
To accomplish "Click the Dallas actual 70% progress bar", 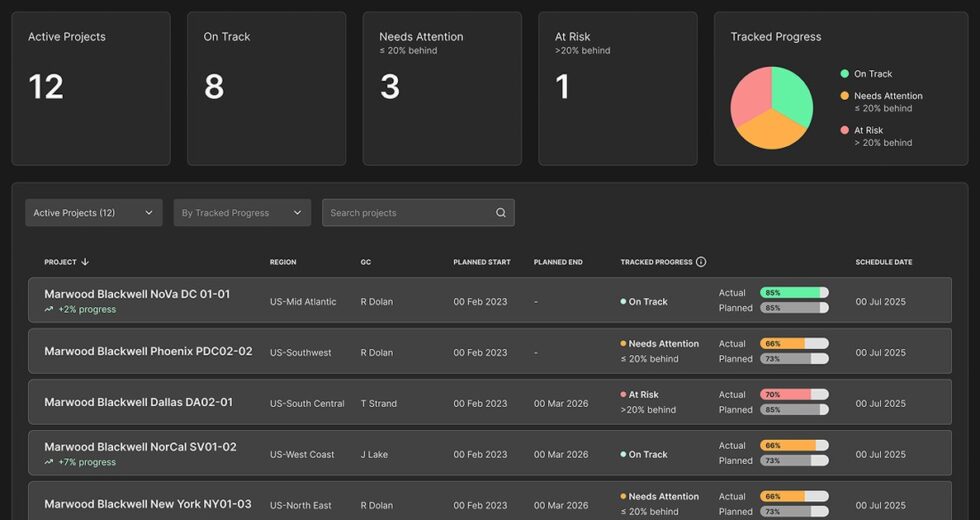I will pyautogui.click(x=794, y=394).
